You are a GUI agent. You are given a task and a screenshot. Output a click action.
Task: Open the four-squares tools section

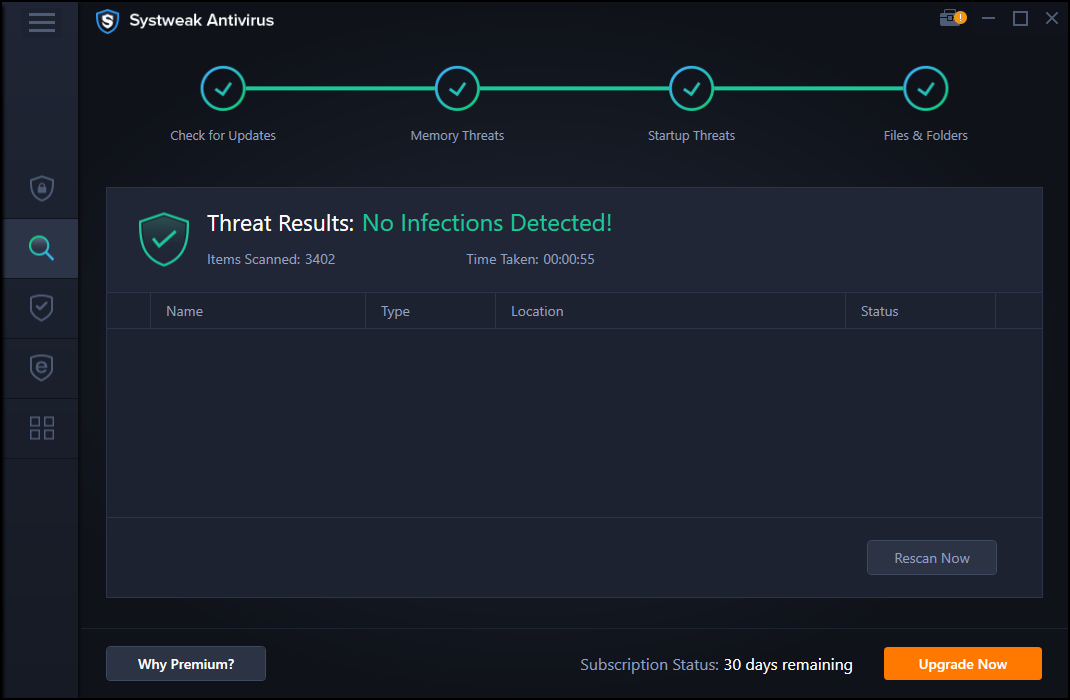tap(42, 428)
